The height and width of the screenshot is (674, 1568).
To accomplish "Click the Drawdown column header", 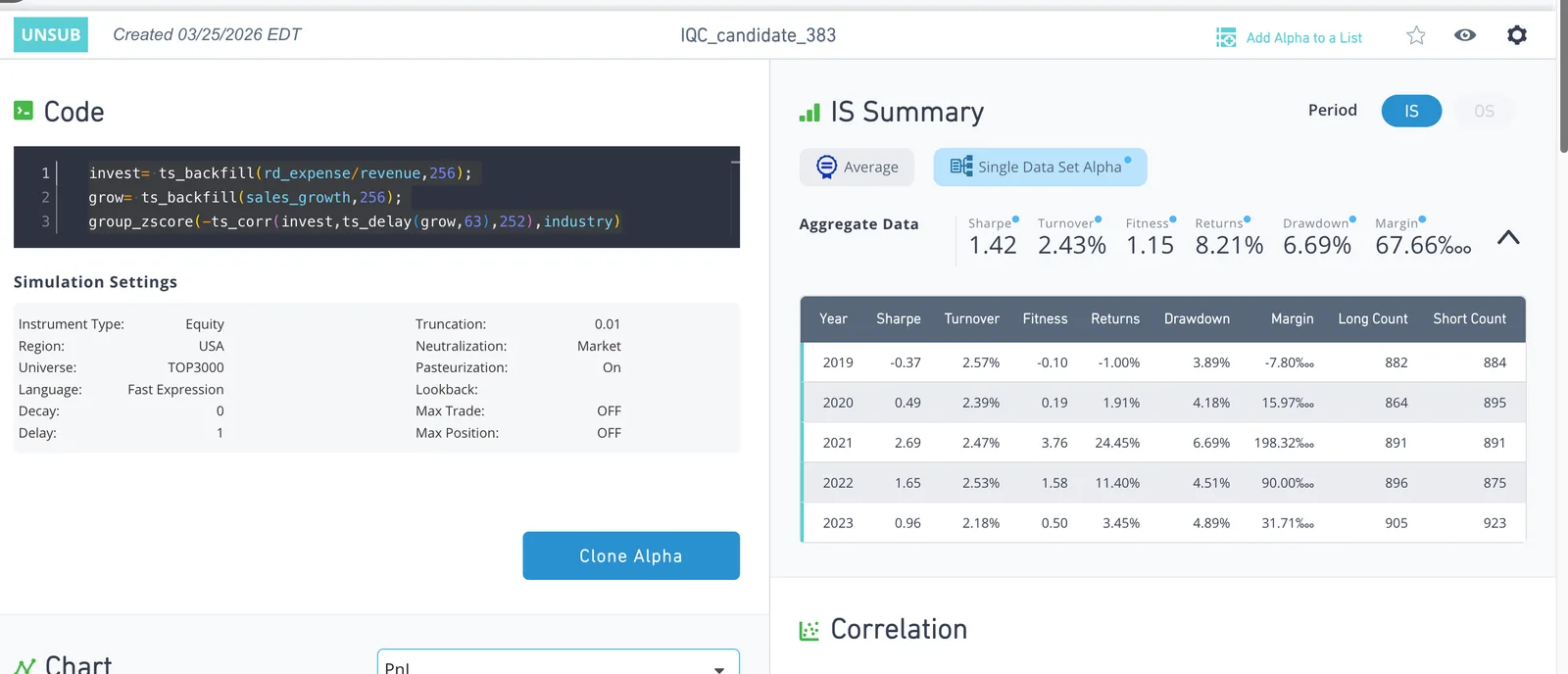I will pos(1197,318).
